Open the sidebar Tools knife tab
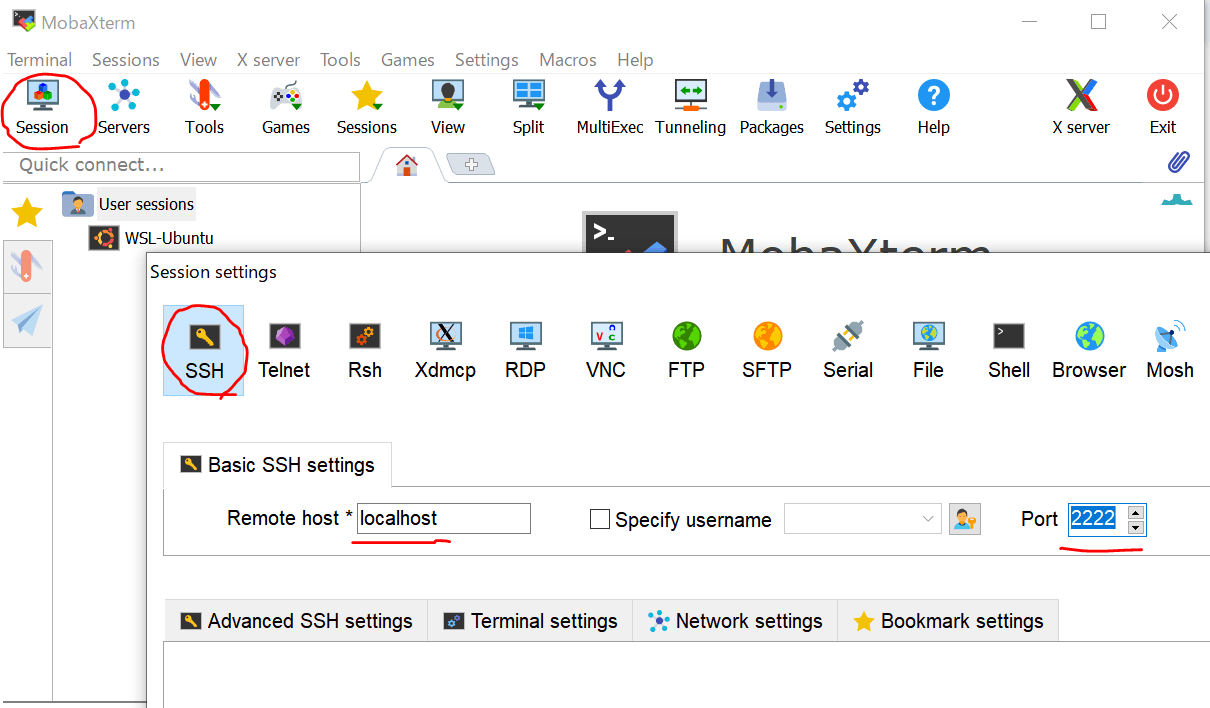The width and height of the screenshot is (1210, 708). [27, 266]
